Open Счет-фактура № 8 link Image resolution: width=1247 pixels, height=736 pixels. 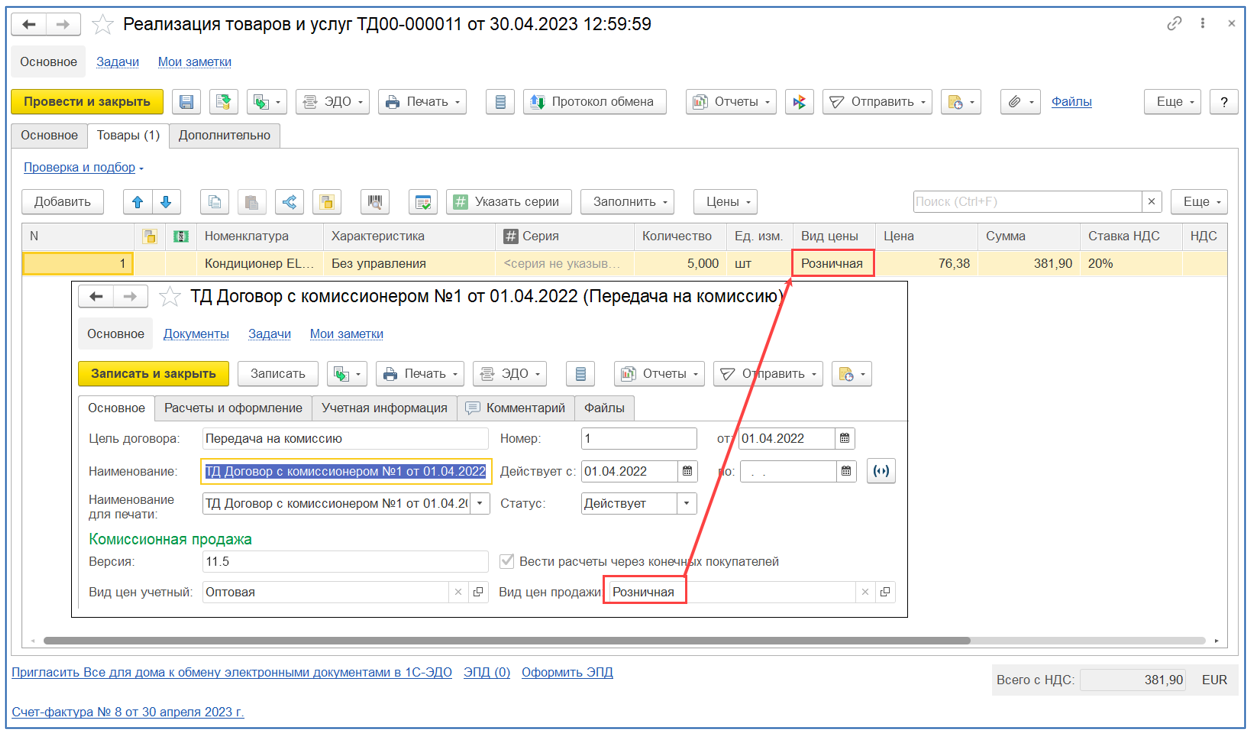(128, 713)
